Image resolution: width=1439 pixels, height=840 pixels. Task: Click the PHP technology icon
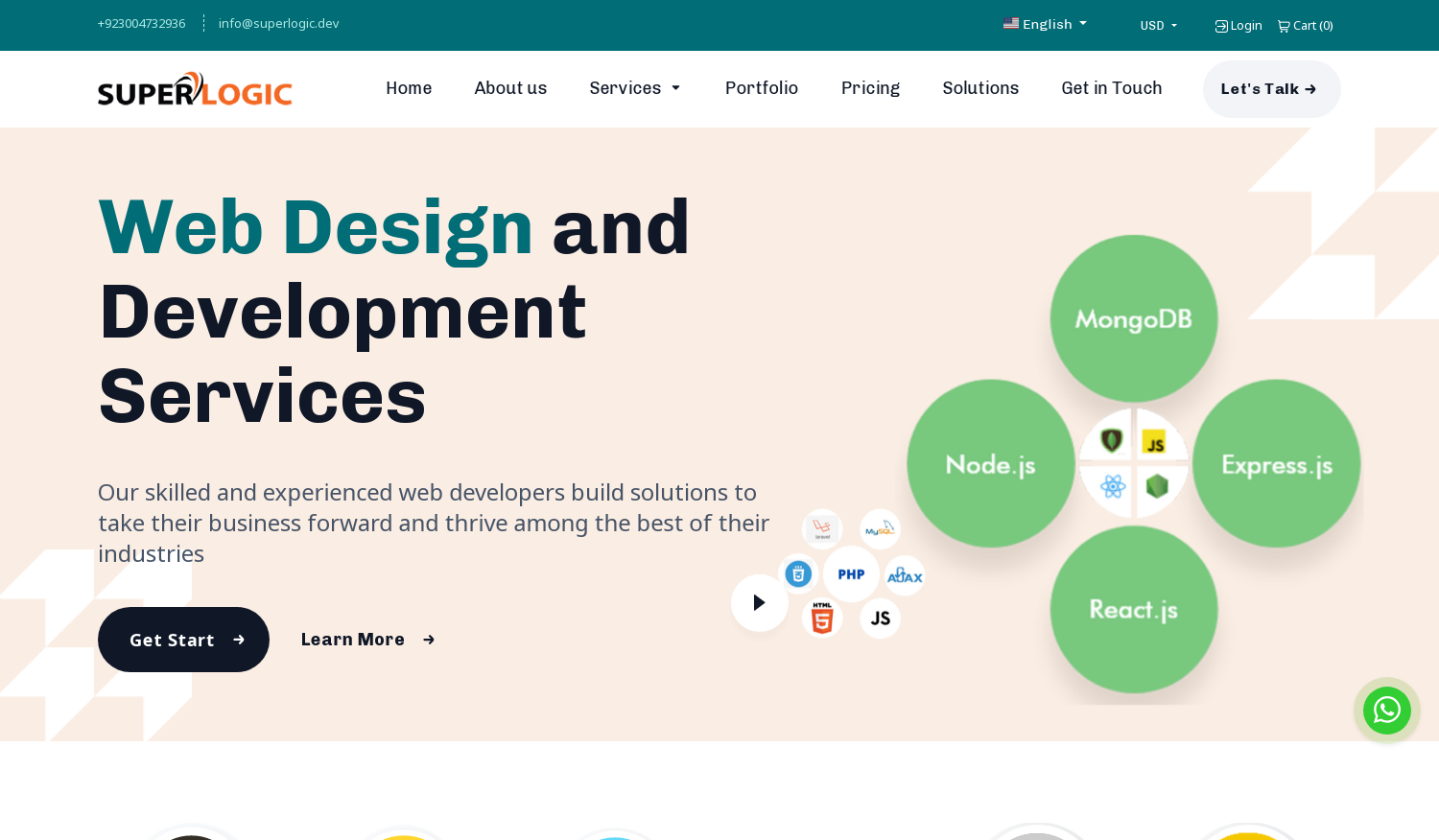click(851, 574)
